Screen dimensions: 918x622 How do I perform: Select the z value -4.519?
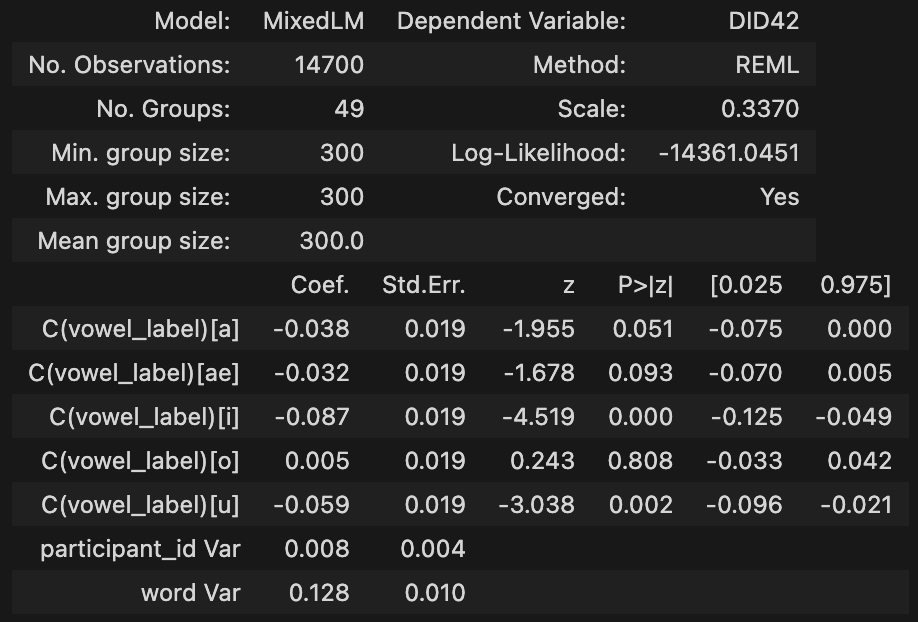click(x=536, y=417)
